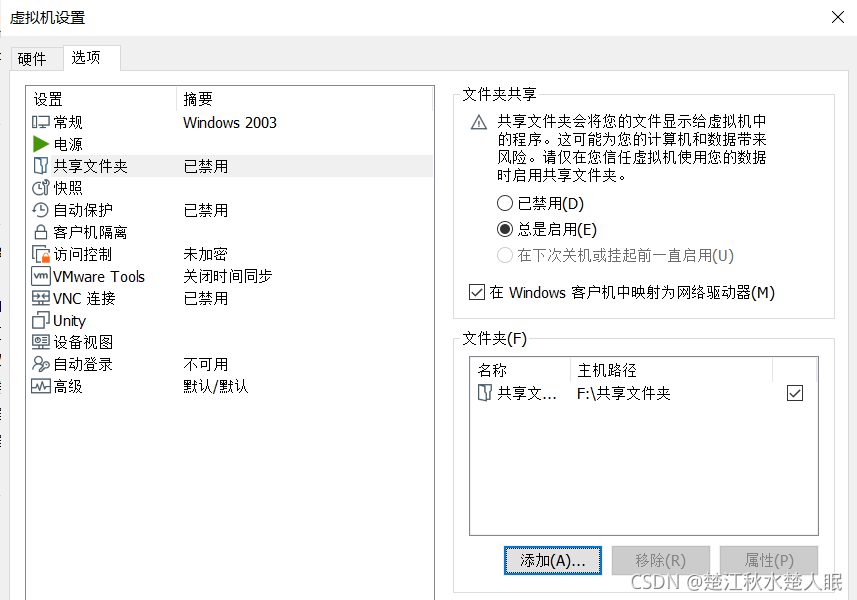Viewport: 857px width, 600px height.
Task: Click the green 电源 play icon
Action: pyautogui.click(x=40, y=144)
